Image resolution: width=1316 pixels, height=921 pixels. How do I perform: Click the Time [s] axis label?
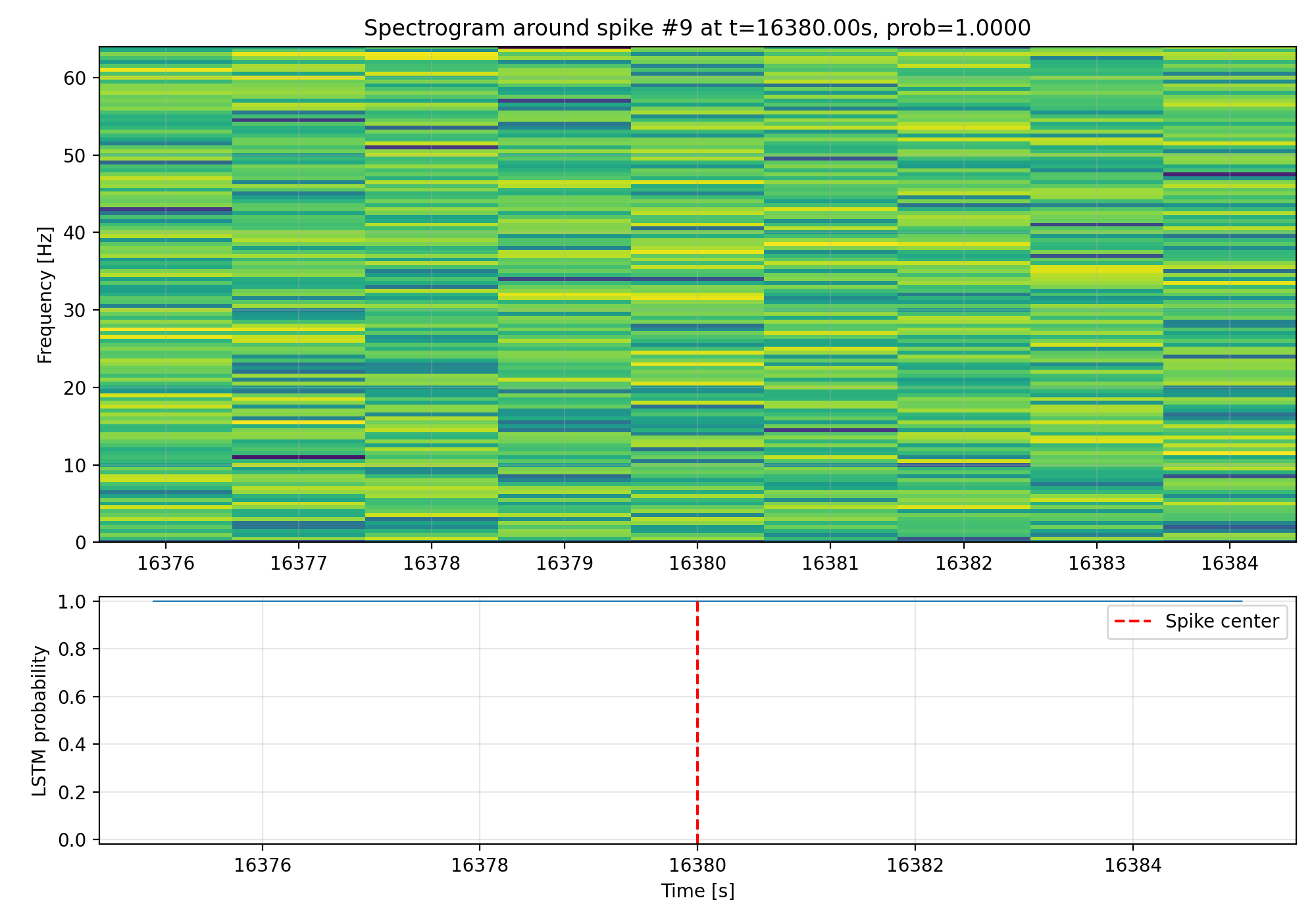click(697, 891)
